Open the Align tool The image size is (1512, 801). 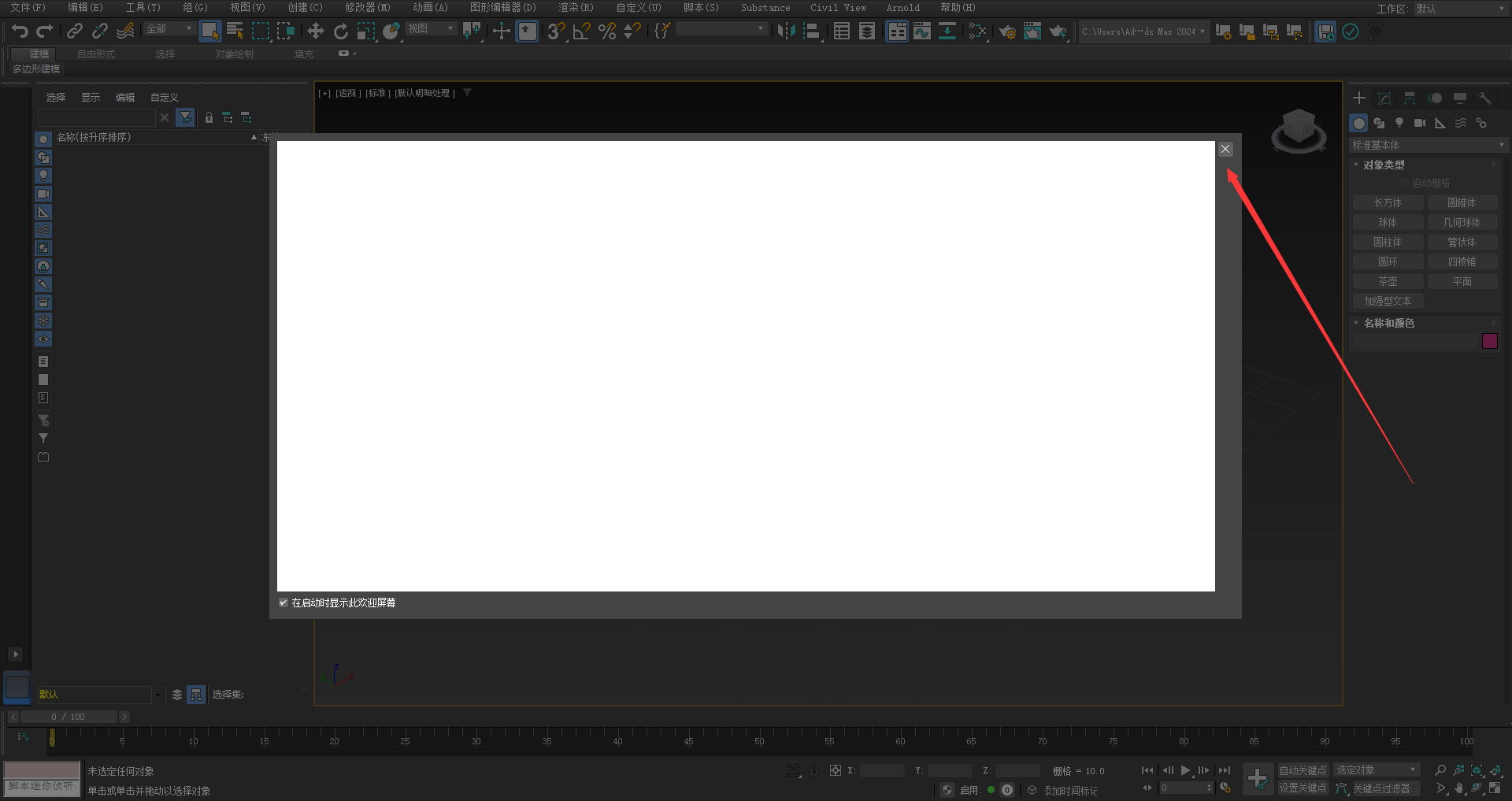(x=811, y=32)
